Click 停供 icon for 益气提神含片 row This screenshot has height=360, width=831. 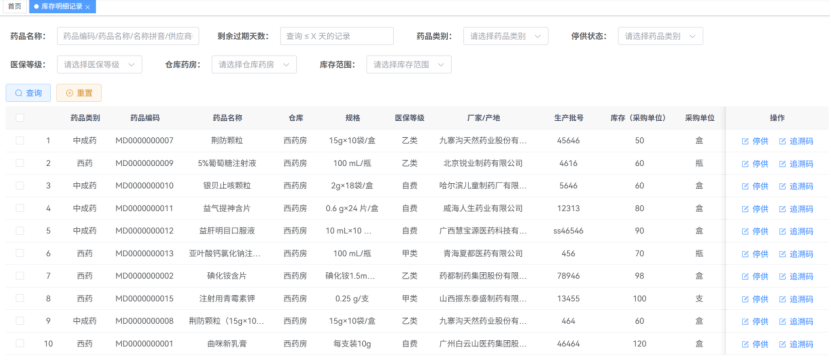745,209
